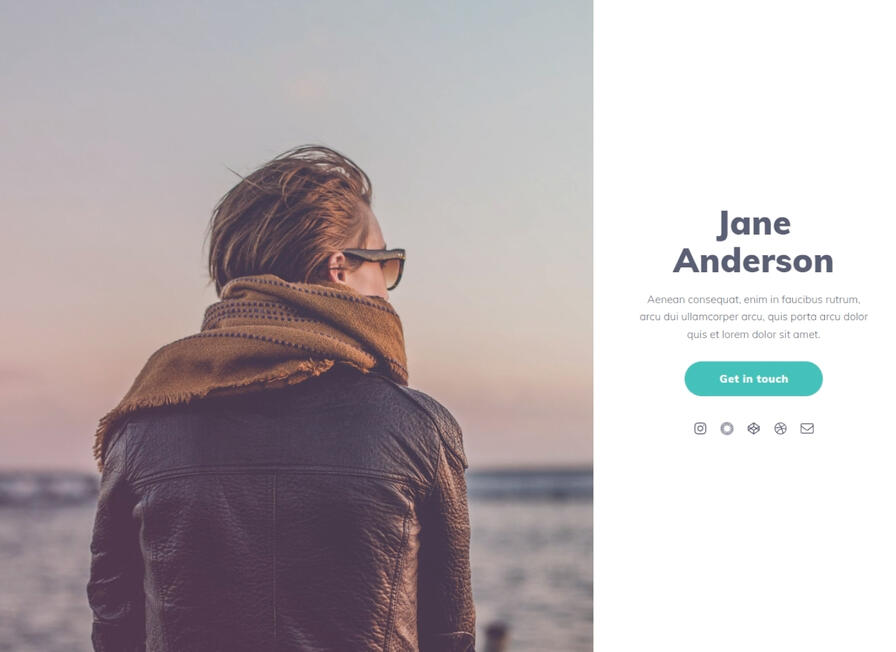
Task: Click the word Anderson in the title
Action: (753, 261)
